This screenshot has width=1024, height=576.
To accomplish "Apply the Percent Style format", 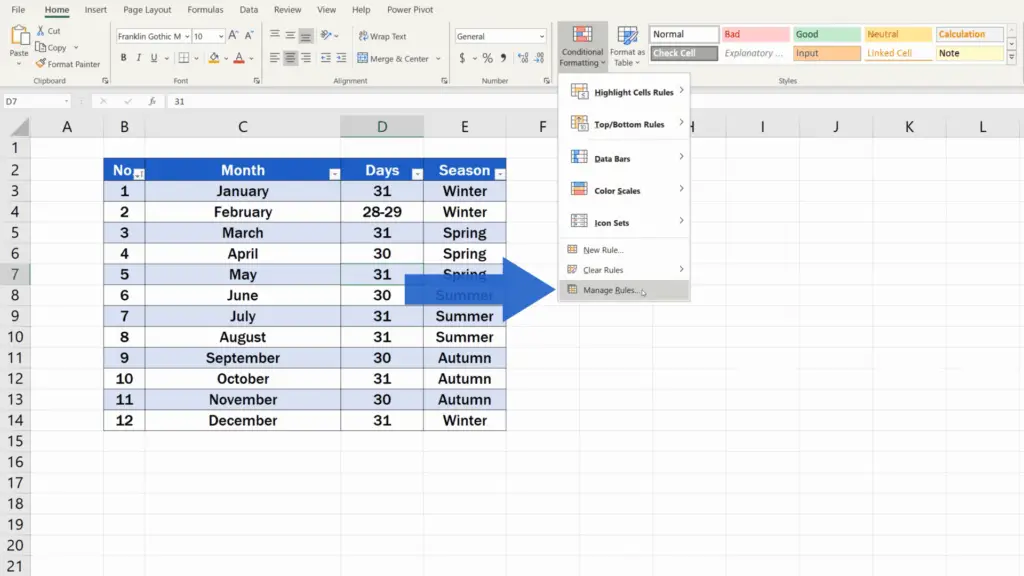I will coord(488,58).
